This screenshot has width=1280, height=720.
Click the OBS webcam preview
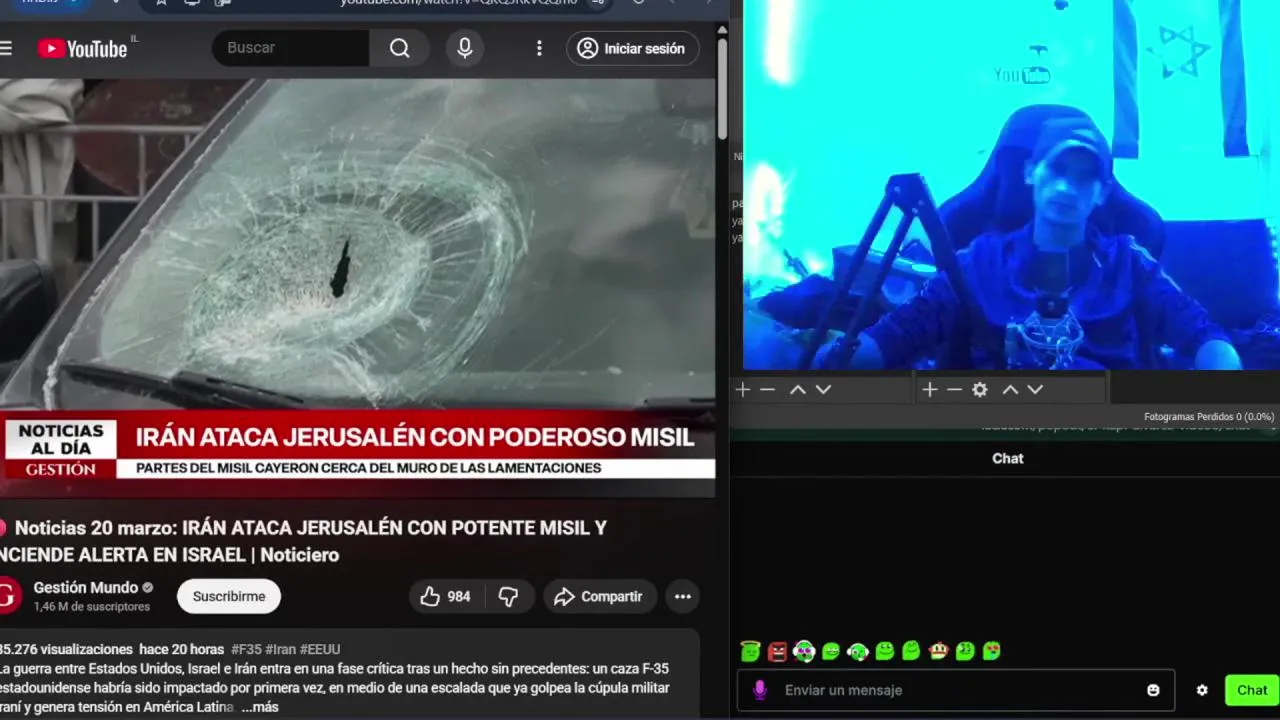coord(1010,185)
